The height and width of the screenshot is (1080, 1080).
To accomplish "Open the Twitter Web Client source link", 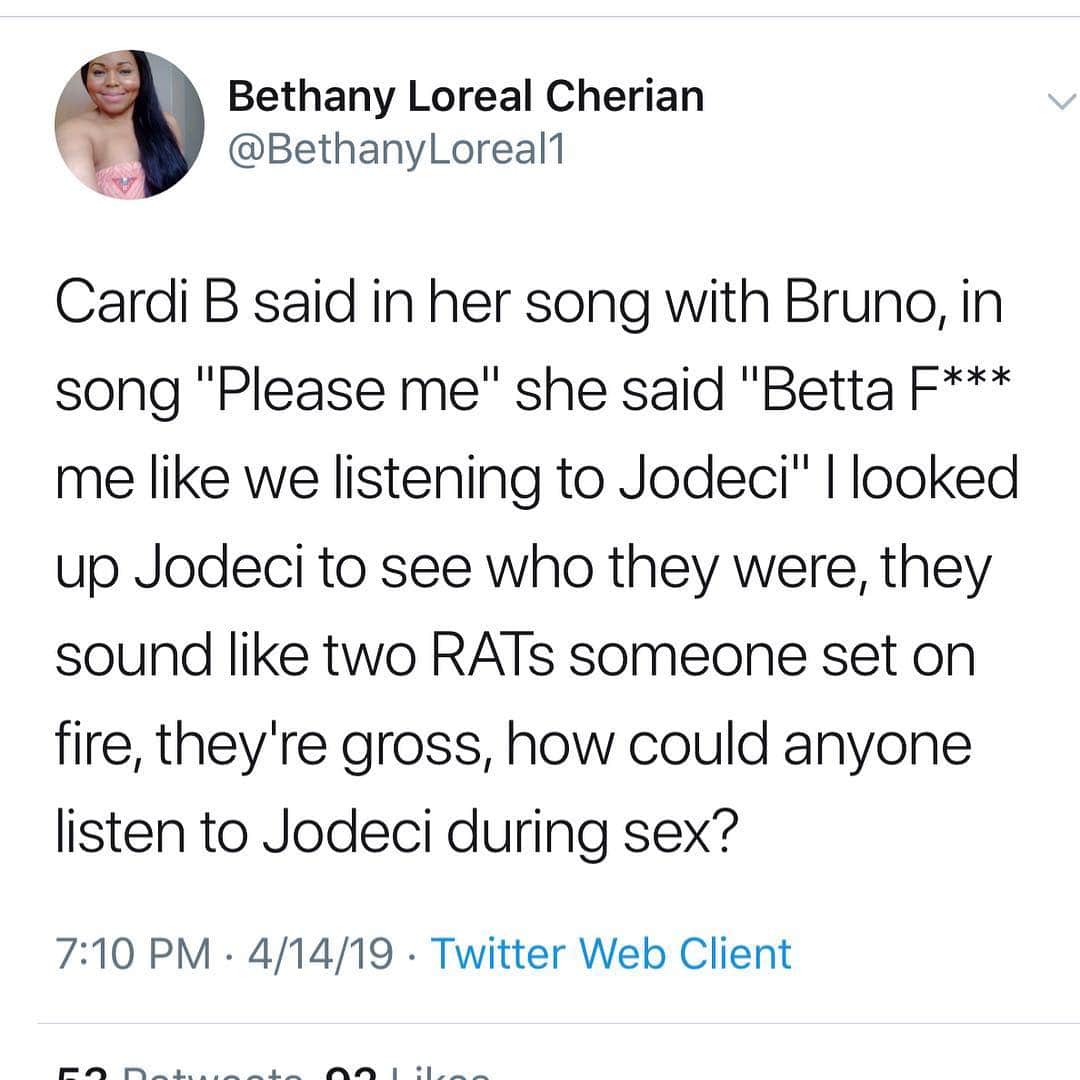I will coord(611,954).
